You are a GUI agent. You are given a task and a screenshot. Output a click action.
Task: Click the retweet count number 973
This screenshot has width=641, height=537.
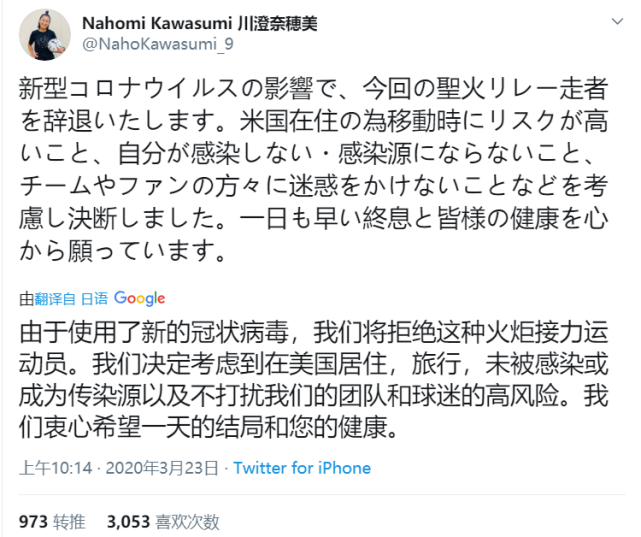point(33,520)
